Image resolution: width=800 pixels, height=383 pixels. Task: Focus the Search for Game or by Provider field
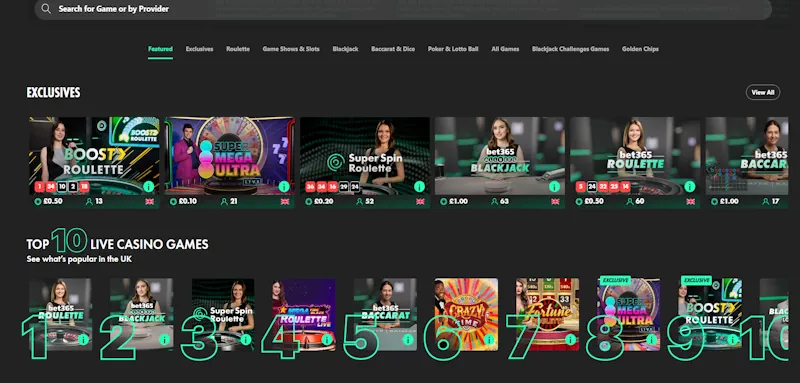[x=403, y=9]
